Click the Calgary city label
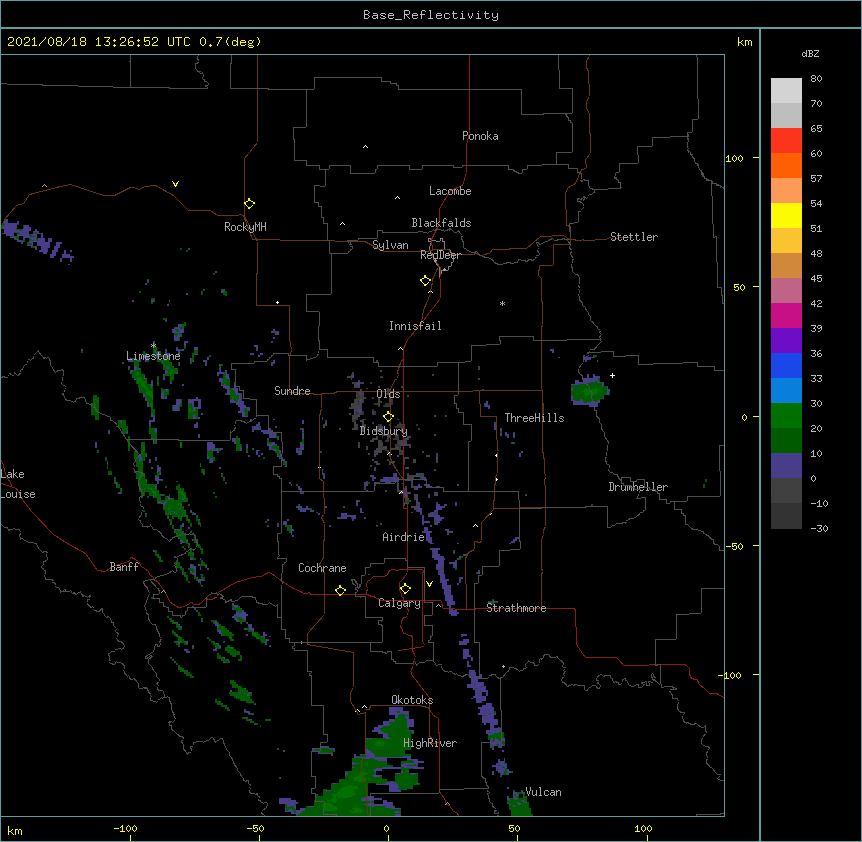Screen dimensions: 862x842 point(399,603)
